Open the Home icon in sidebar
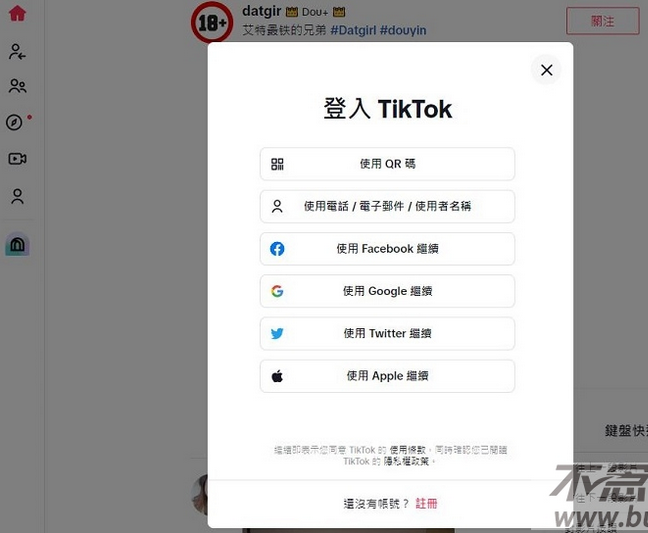 (17, 13)
